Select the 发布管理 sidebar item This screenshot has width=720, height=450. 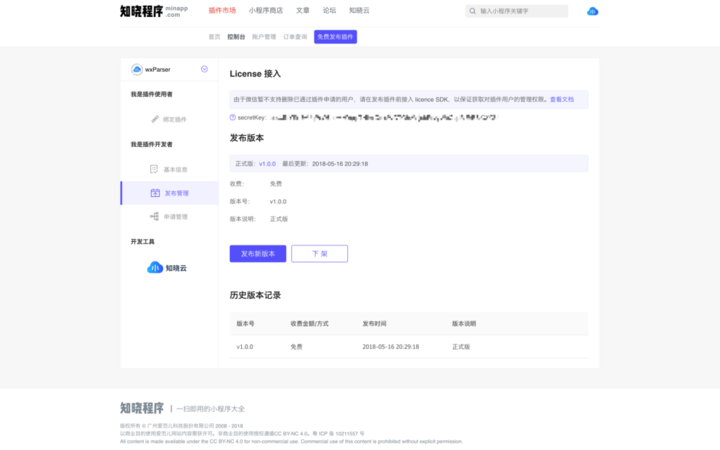coord(169,193)
